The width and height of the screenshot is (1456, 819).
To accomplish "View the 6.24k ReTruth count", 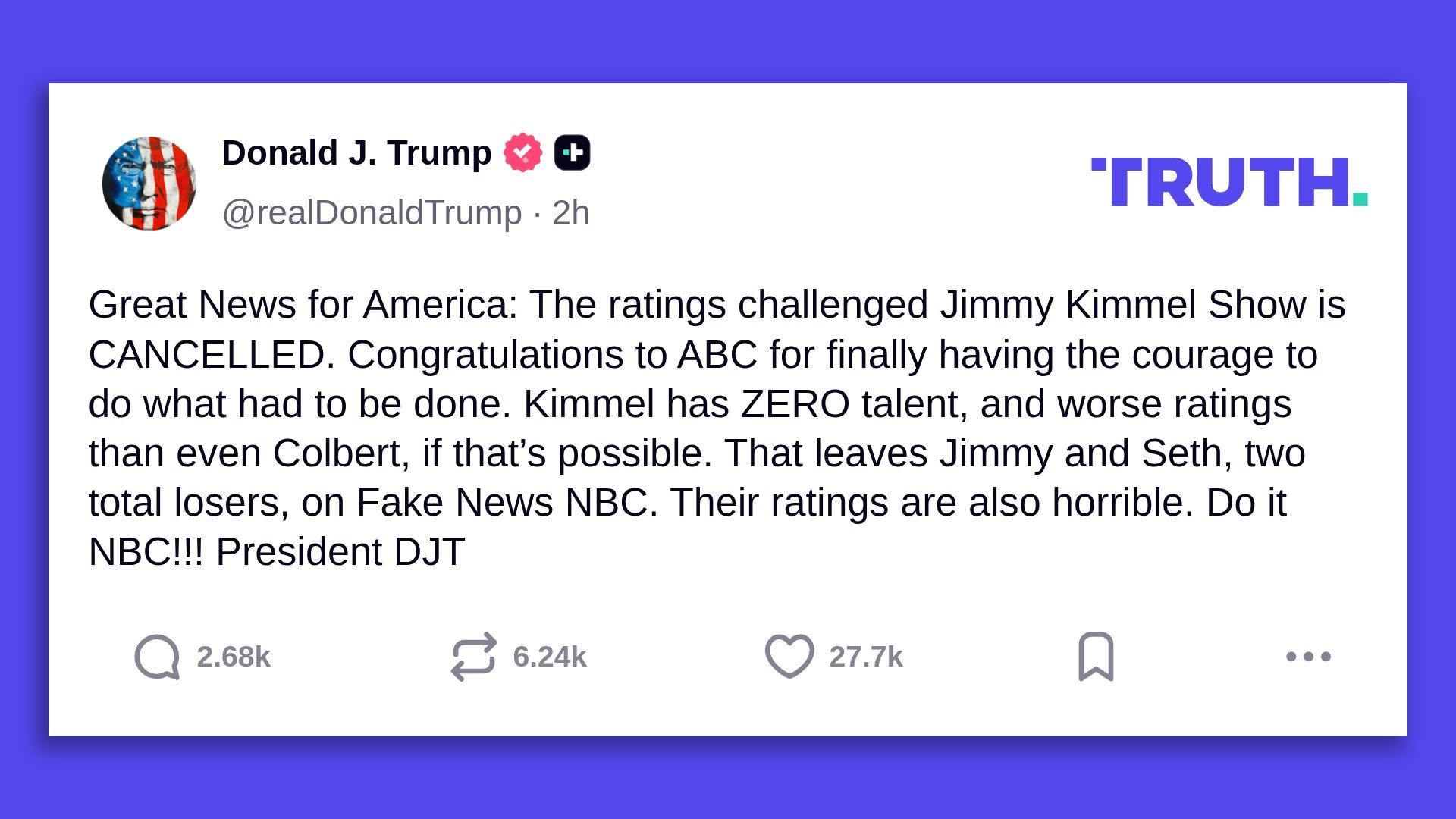I will [x=549, y=657].
